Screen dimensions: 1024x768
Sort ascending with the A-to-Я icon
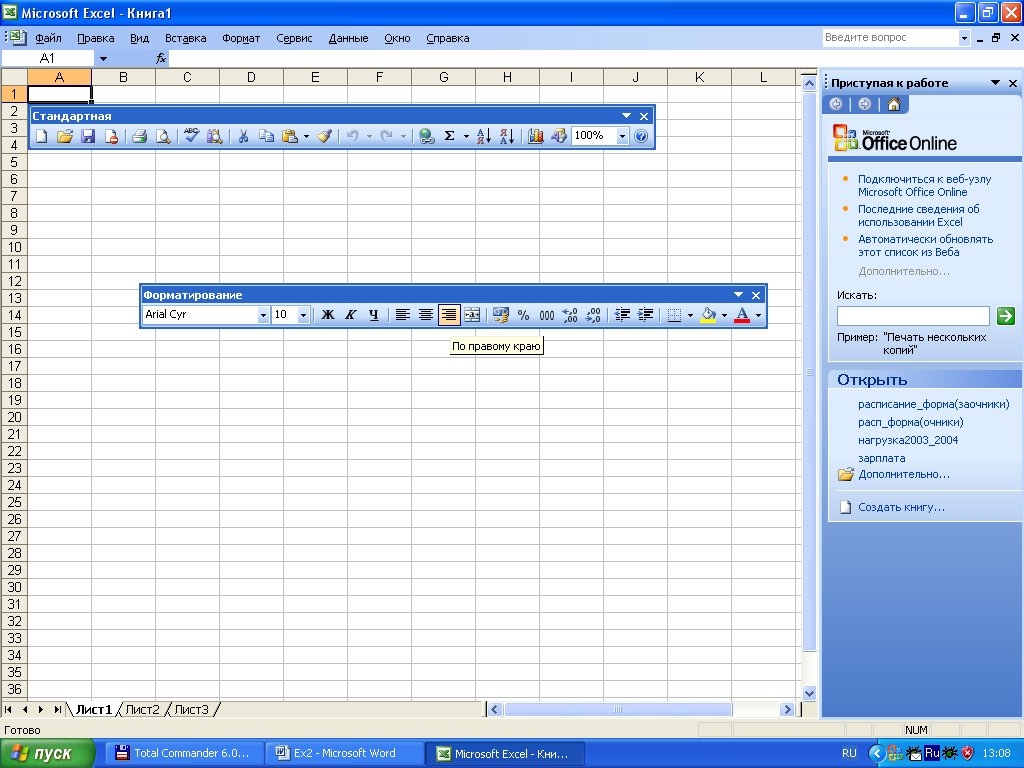point(484,136)
